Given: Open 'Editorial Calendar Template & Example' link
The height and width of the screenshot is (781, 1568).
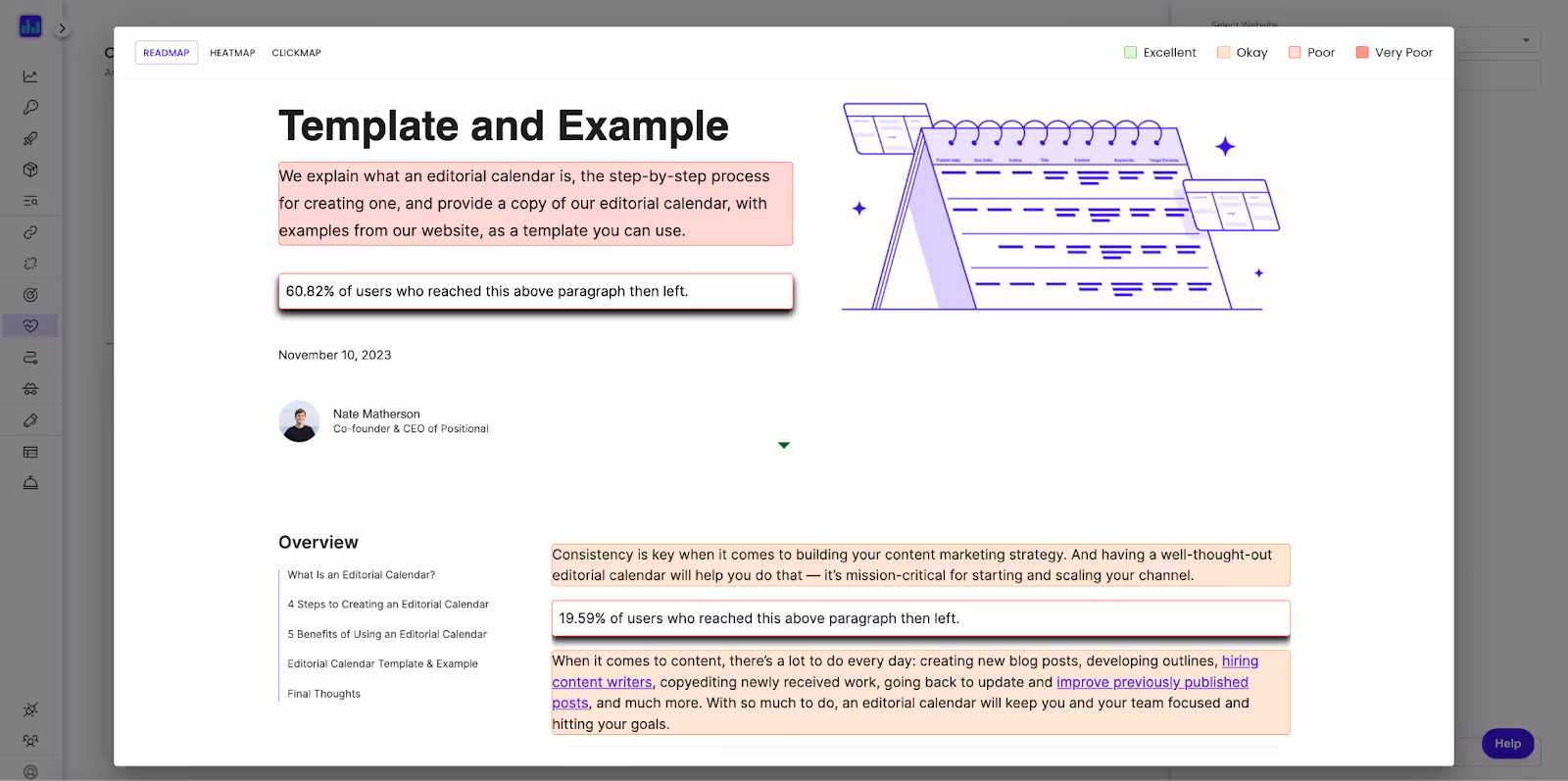Looking at the screenshot, I should coord(383,663).
